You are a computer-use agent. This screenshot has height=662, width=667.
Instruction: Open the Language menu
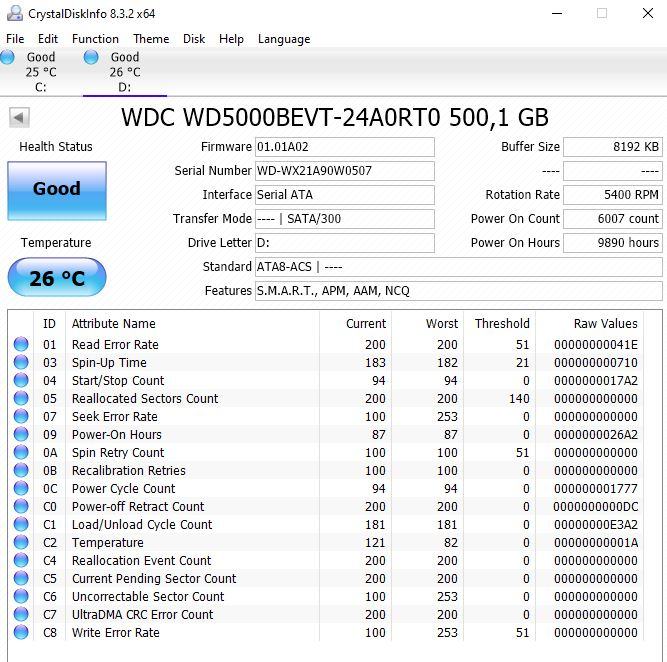click(284, 39)
